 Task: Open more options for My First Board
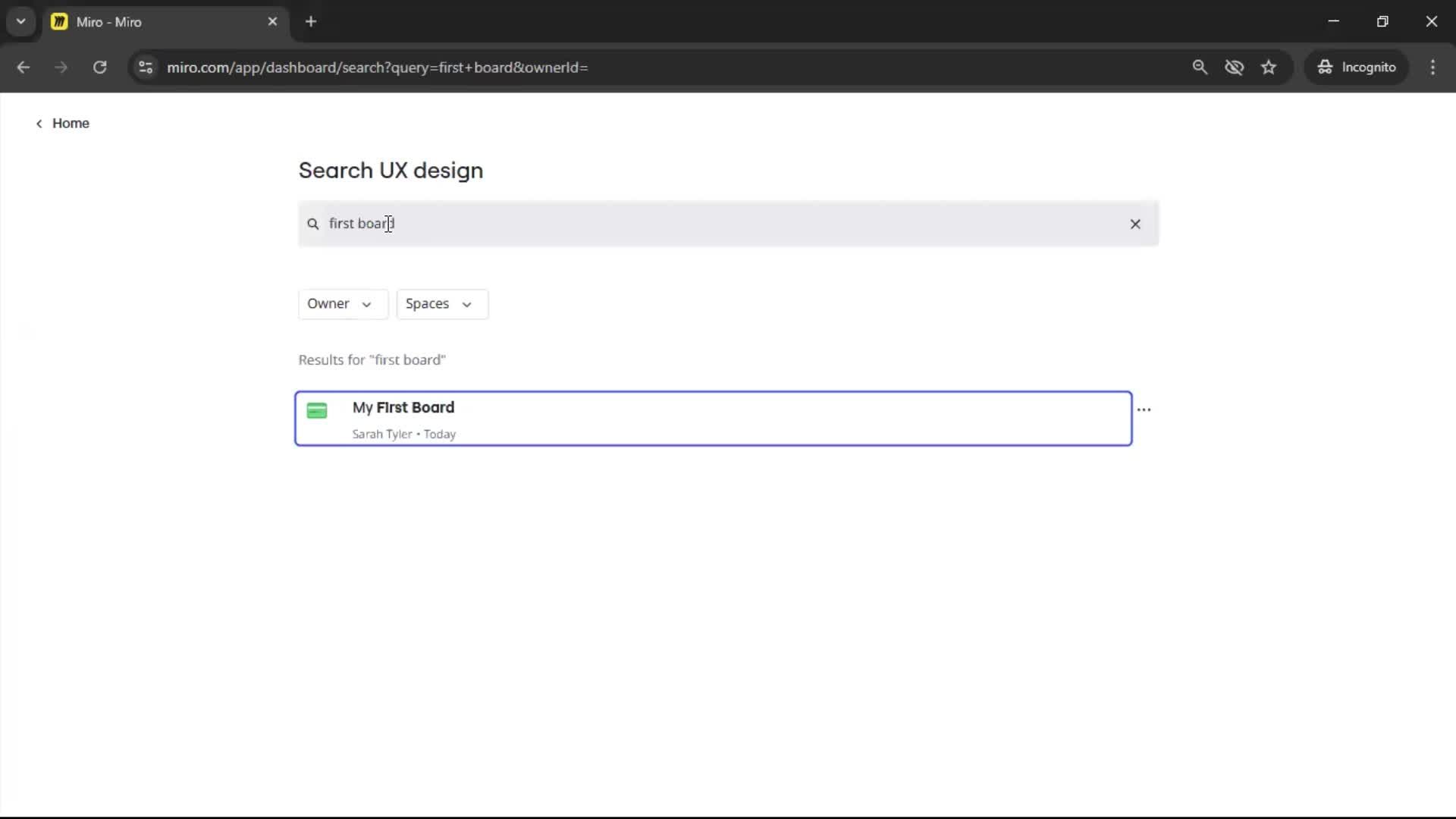(1144, 409)
